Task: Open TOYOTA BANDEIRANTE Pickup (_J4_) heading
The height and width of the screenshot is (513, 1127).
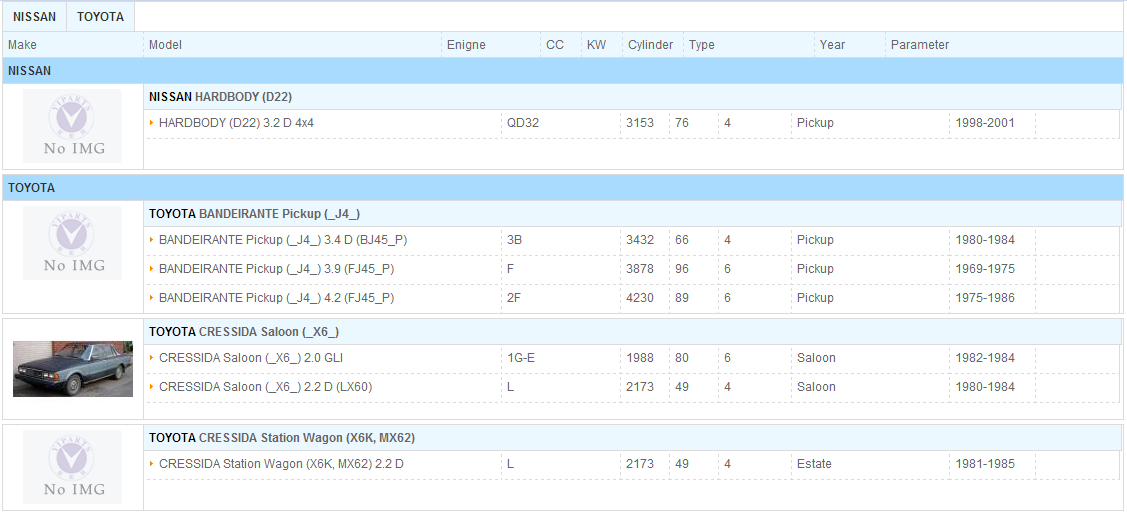Action: pos(254,213)
